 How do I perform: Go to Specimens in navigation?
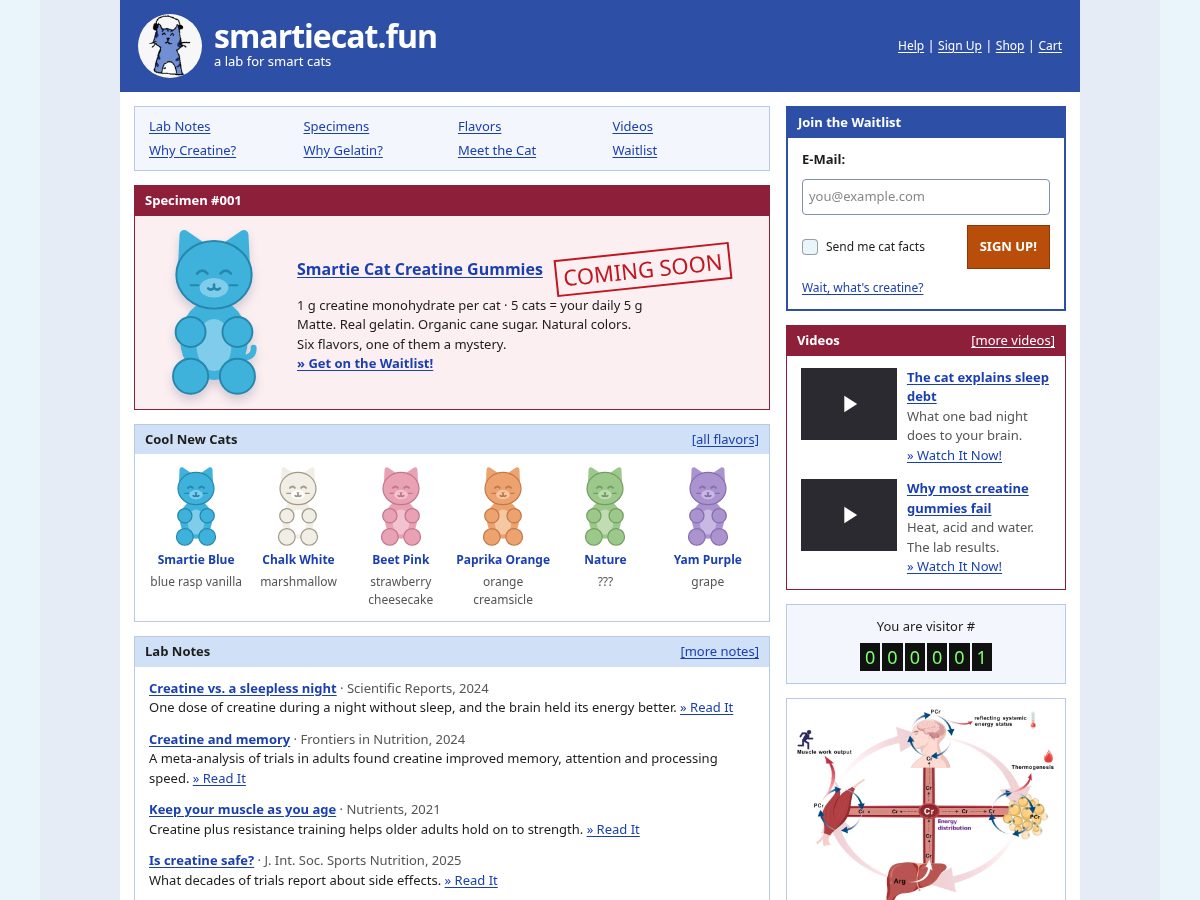click(336, 127)
